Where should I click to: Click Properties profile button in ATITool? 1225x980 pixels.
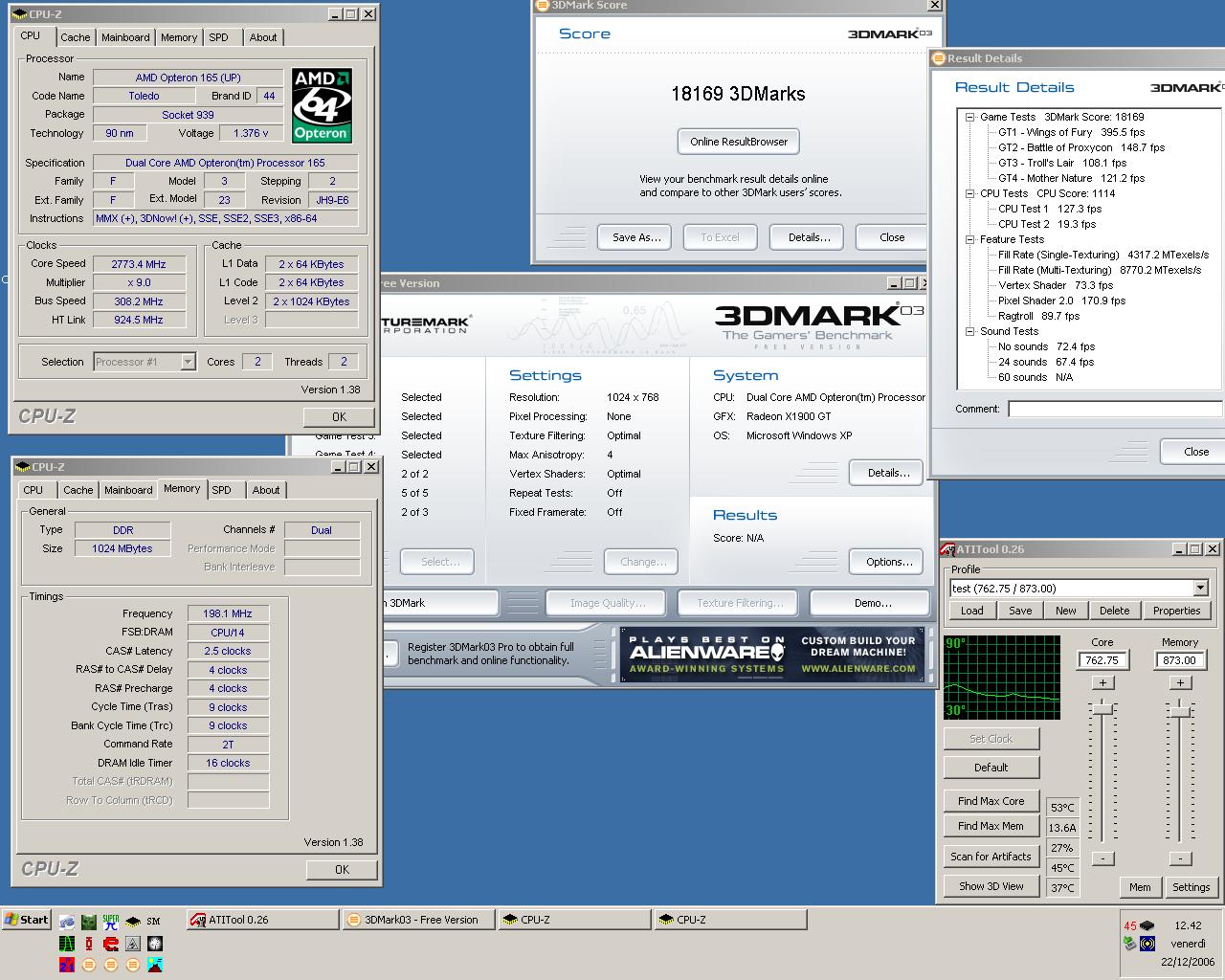pyautogui.click(x=1176, y=611)
